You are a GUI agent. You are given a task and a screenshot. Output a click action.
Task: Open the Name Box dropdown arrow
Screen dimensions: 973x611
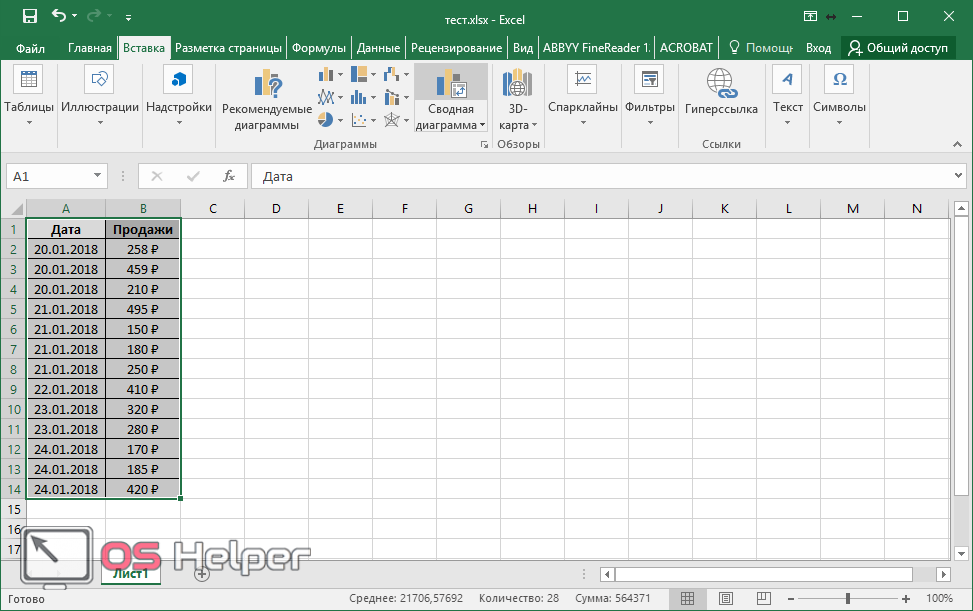[97, 176]
